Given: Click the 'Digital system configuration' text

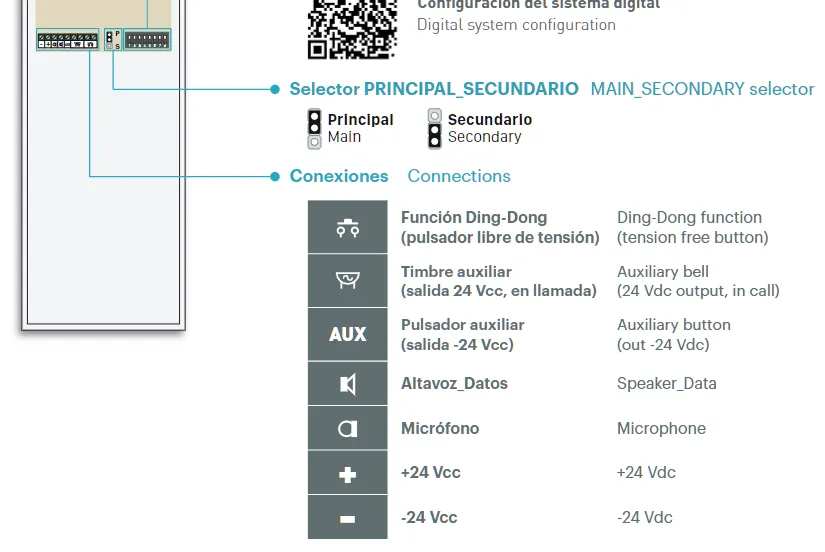Looking at the screenshot, I should tap(516, 25).
